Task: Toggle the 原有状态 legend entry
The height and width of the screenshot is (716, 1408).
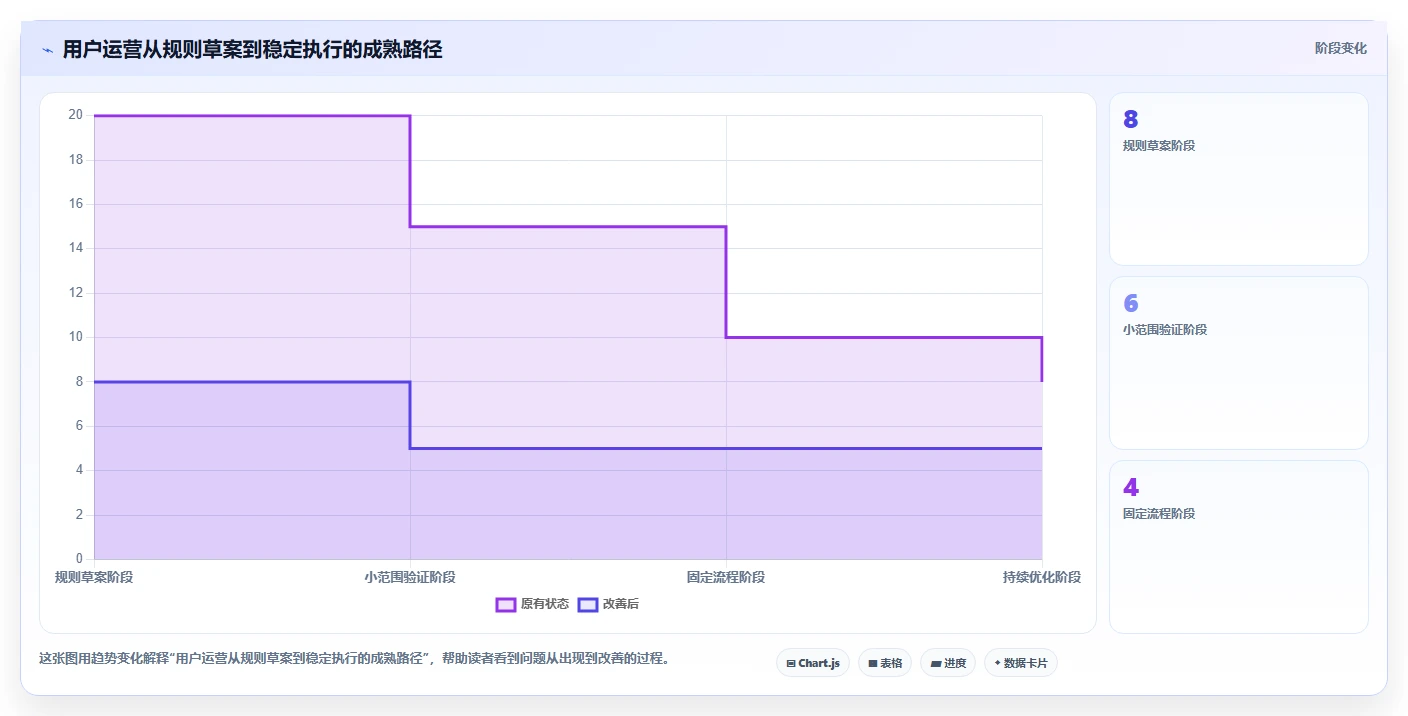Action: (533, 604)
